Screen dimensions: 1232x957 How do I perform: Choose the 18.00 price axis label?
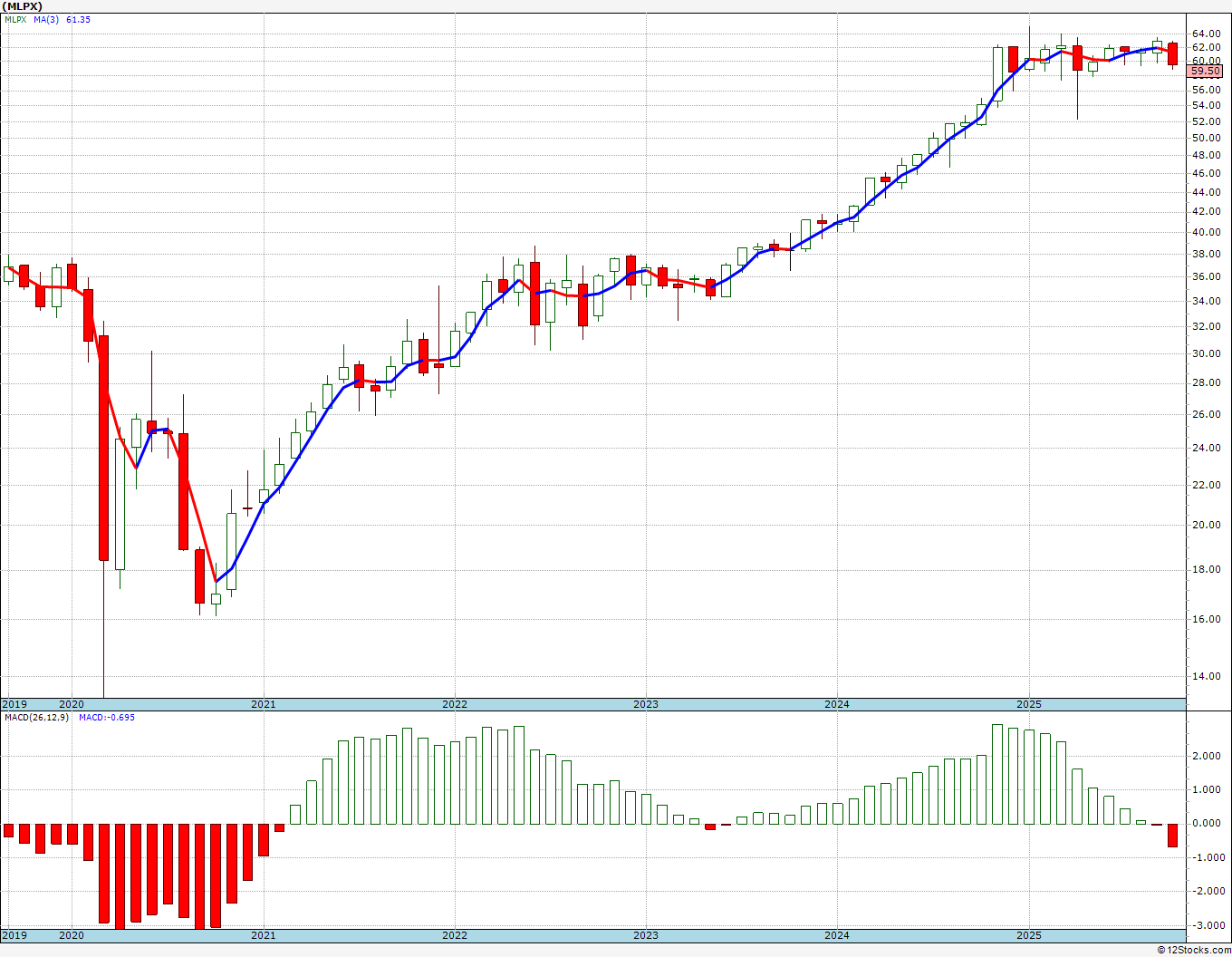pyautogui.click(x=1206, y=569)
